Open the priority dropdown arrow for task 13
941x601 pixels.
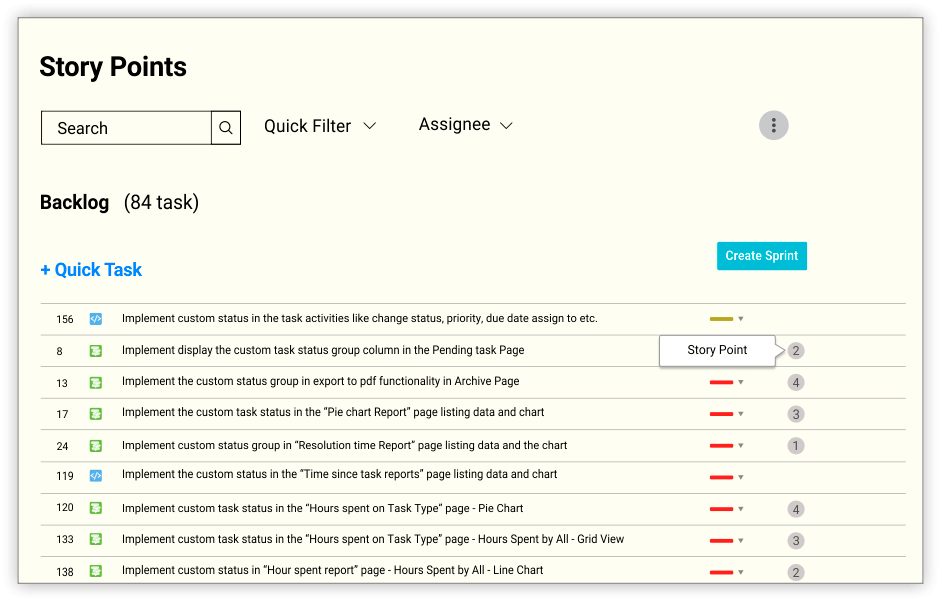coord(741,382)
